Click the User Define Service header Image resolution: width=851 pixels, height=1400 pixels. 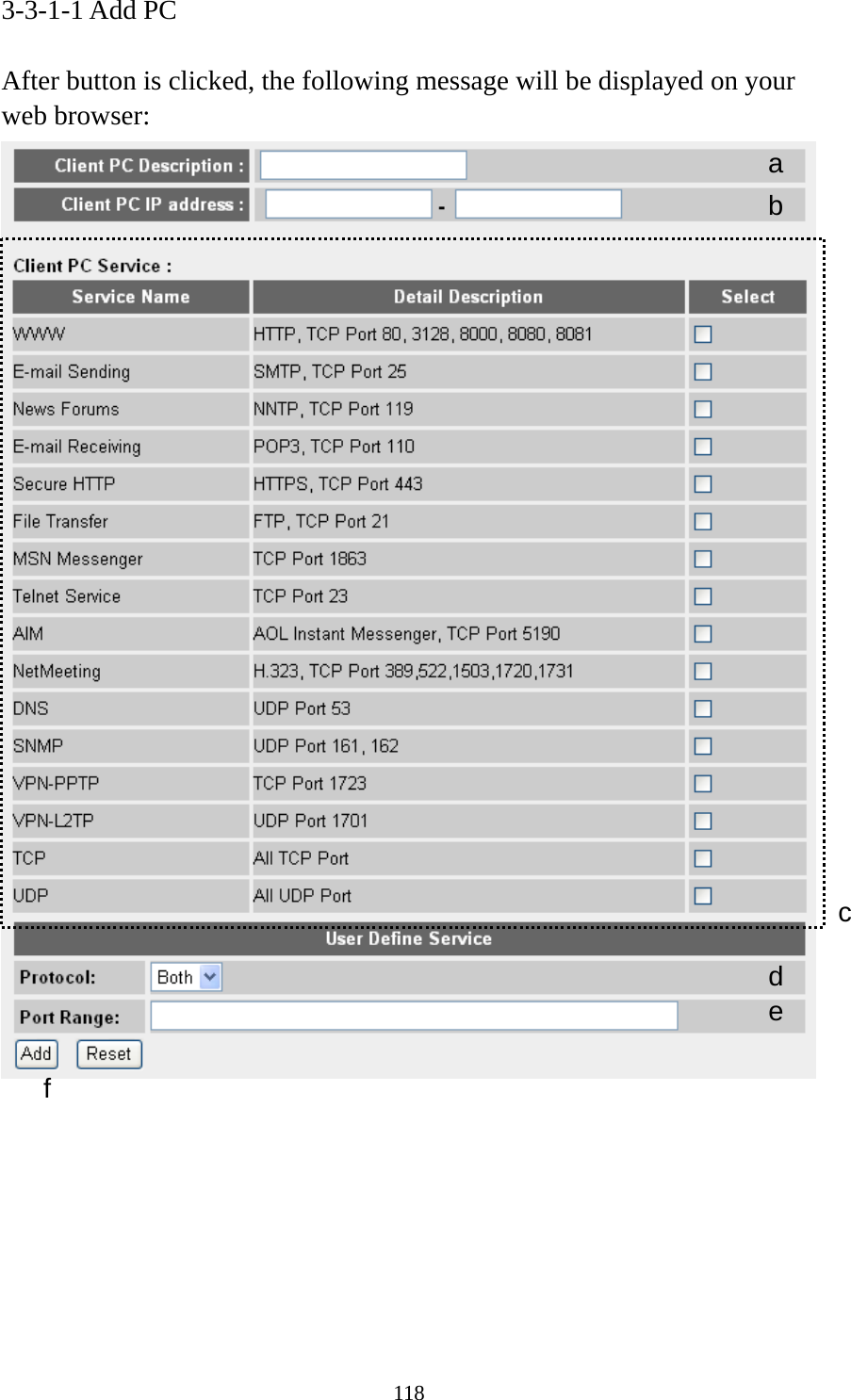click(409, 939)
